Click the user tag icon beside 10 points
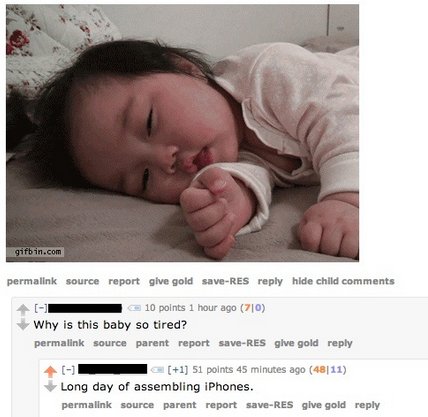Image resolution: width=428 pixels, height=417 pixels. (x=134, y=308)
